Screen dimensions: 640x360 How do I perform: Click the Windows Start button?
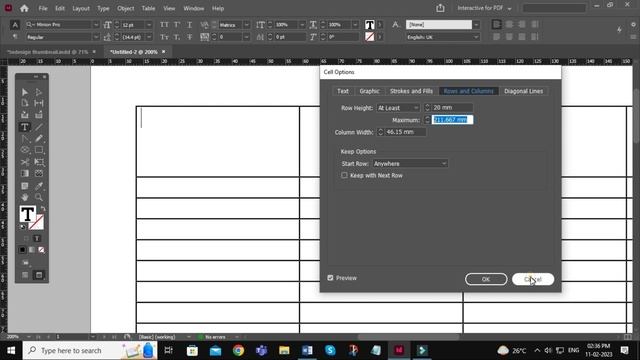coord(11,350)
